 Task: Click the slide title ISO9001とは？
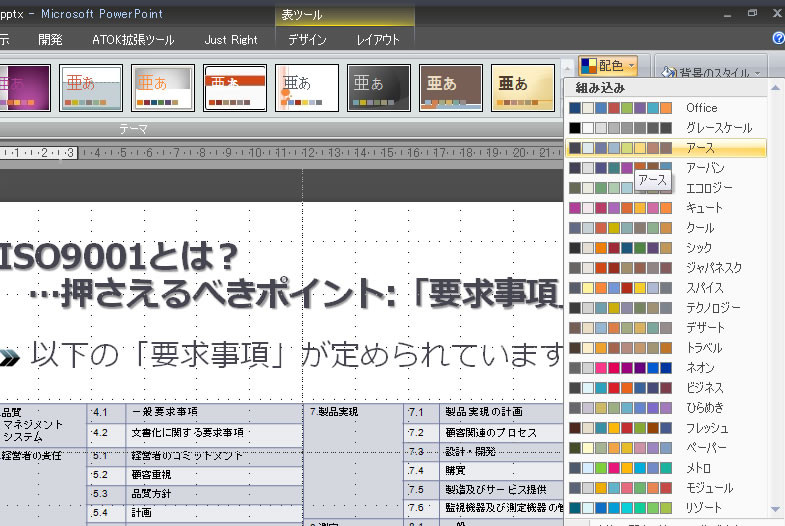click(119, 256)
